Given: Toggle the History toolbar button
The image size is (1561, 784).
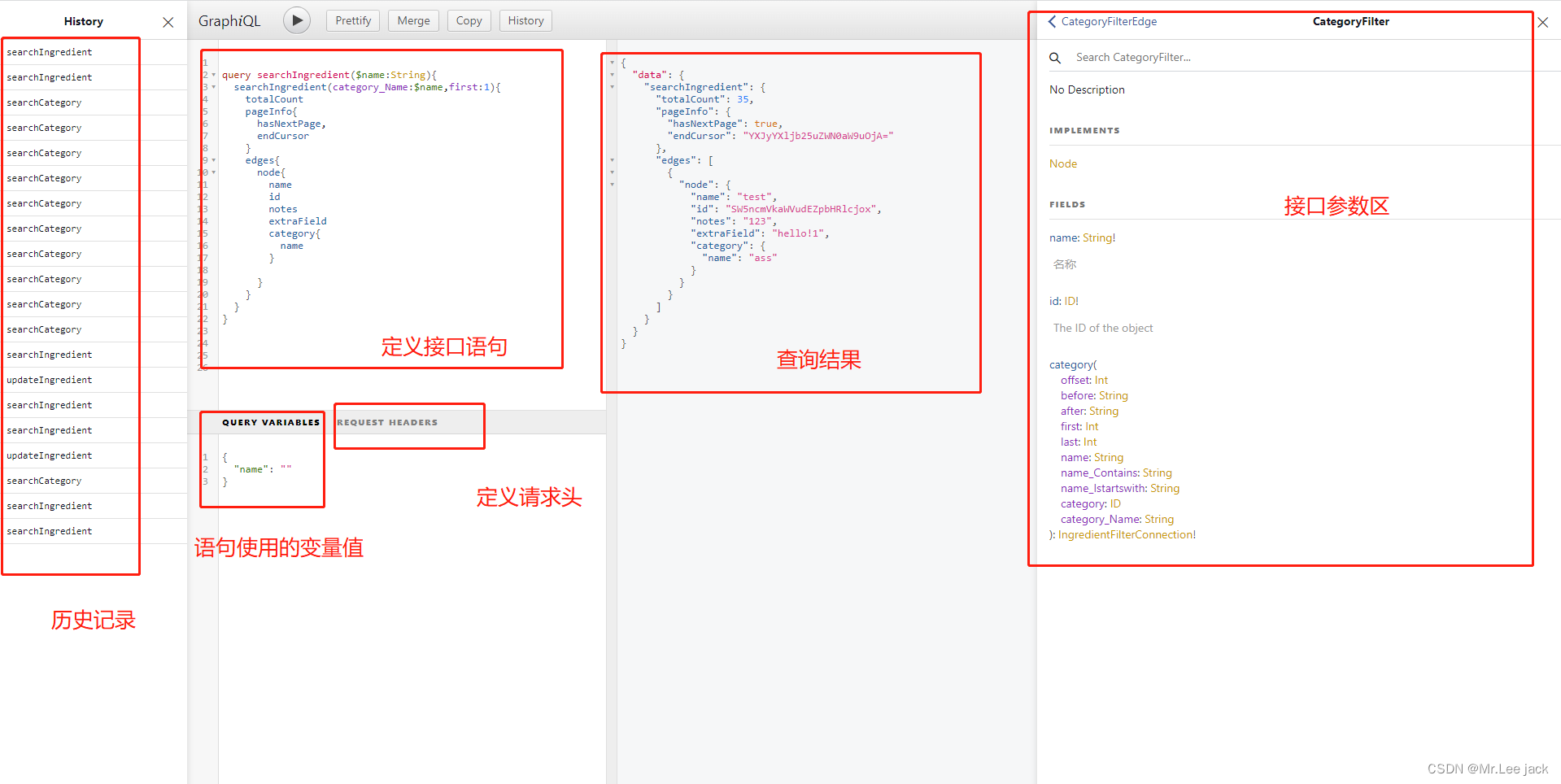Looking at the screenshot, I should coord(525,20).
